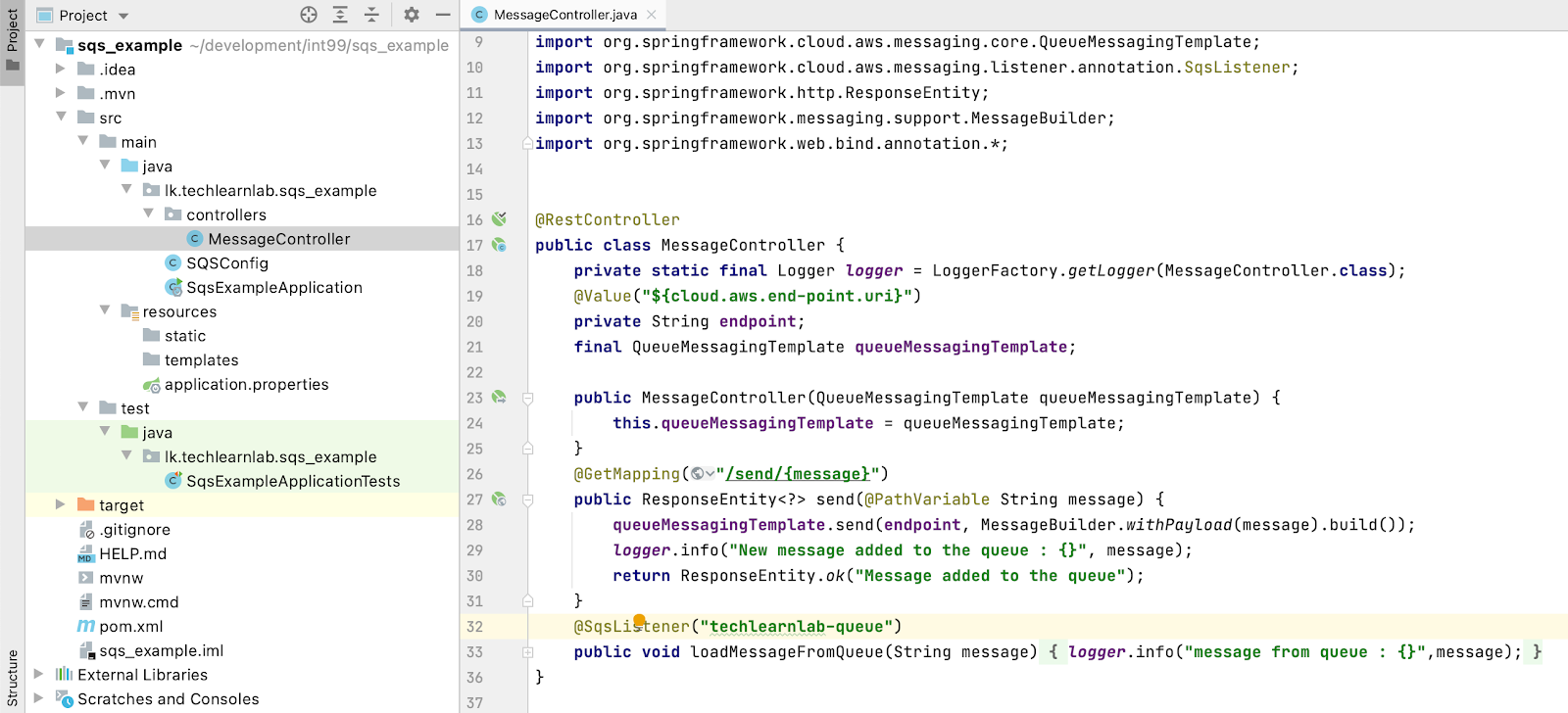Click on line number 32 in gutter
This screenshot has width=1568, height=713.
pyautogui.click(x=474, y=627)
